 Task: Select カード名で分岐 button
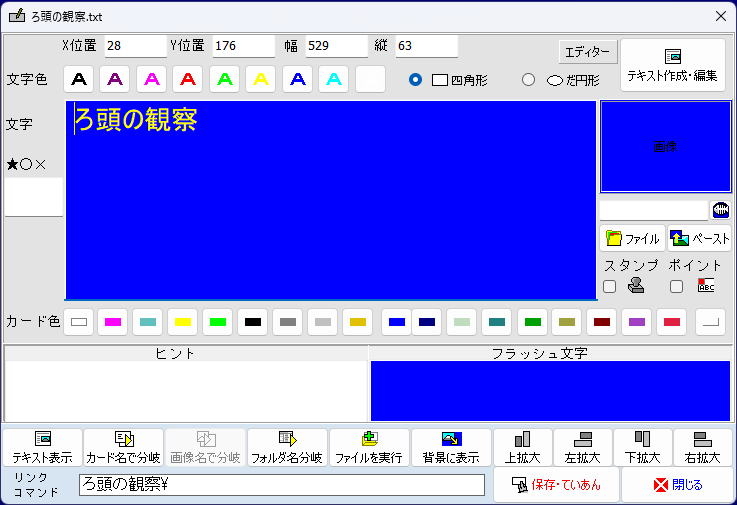[x=123, y=448]
